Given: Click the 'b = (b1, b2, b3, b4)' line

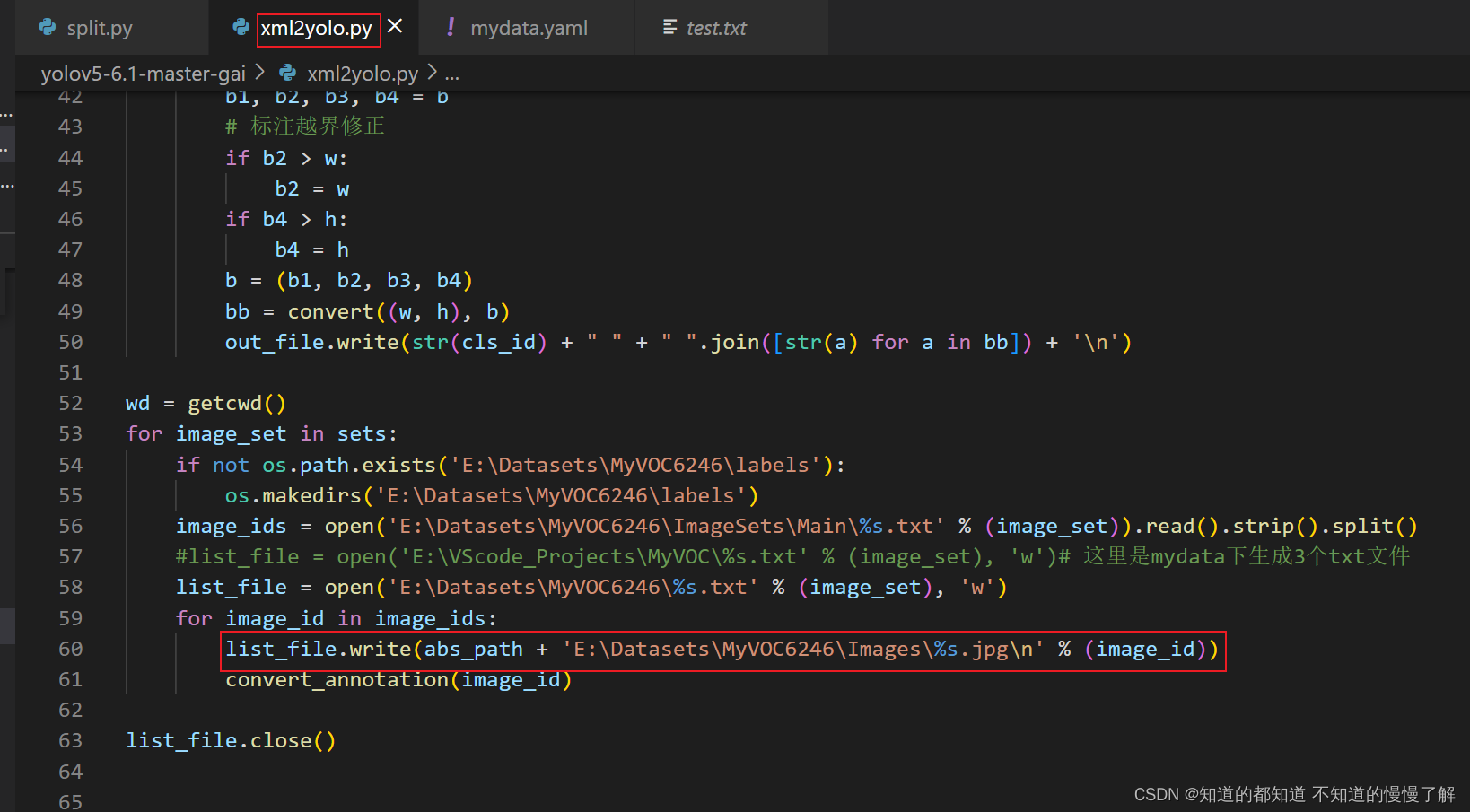Looking at the screenshot, I should [x=348, y=281].
